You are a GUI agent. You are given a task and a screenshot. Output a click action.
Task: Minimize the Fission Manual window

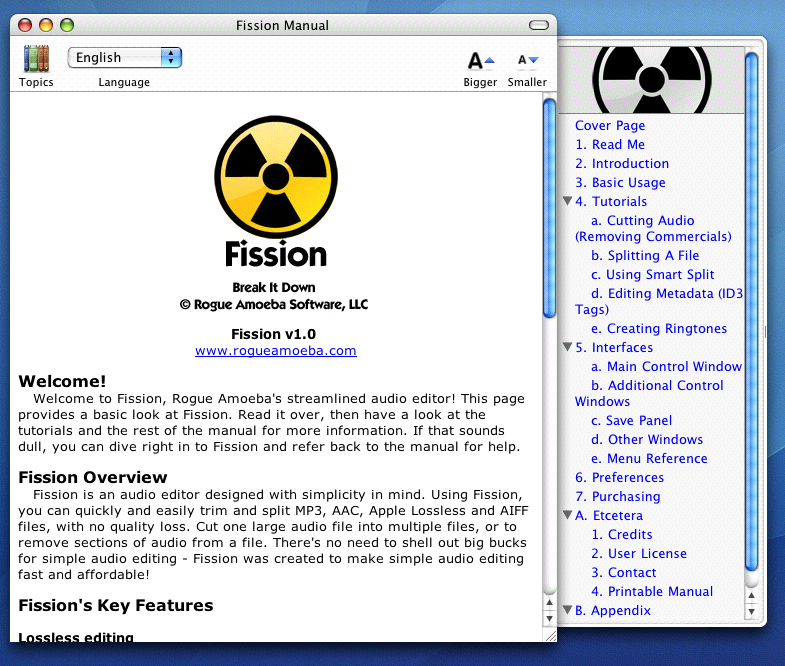[x=46, y=25]
